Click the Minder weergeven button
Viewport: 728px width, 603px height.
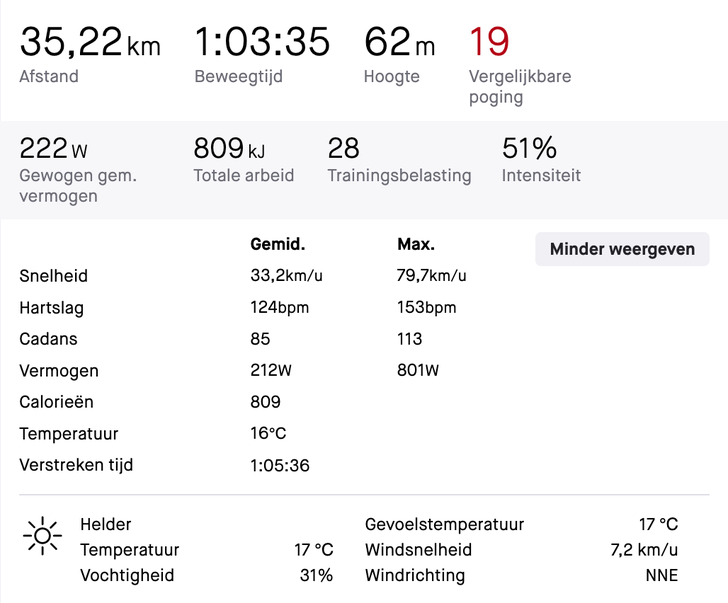tap(622, 249)
